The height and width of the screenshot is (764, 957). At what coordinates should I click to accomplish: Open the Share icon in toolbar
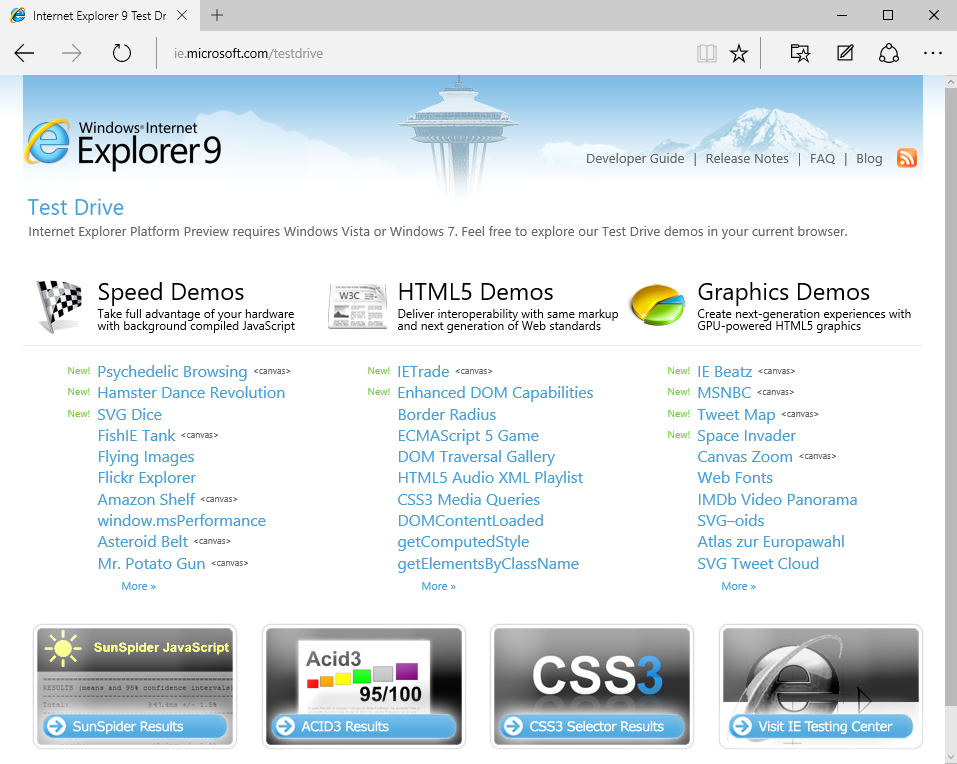[889, 54]
